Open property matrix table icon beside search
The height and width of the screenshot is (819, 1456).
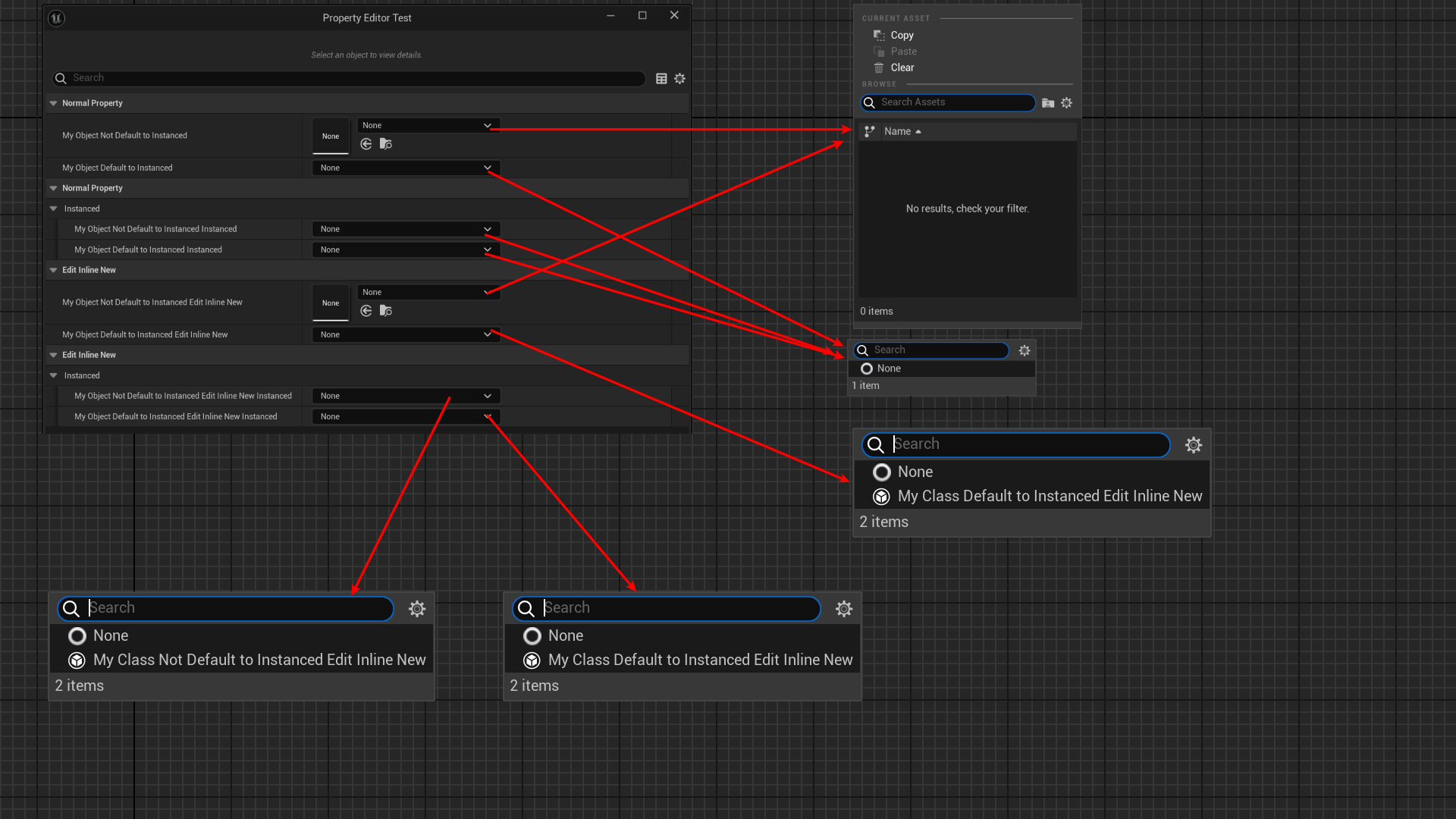[x=661, y=79]
